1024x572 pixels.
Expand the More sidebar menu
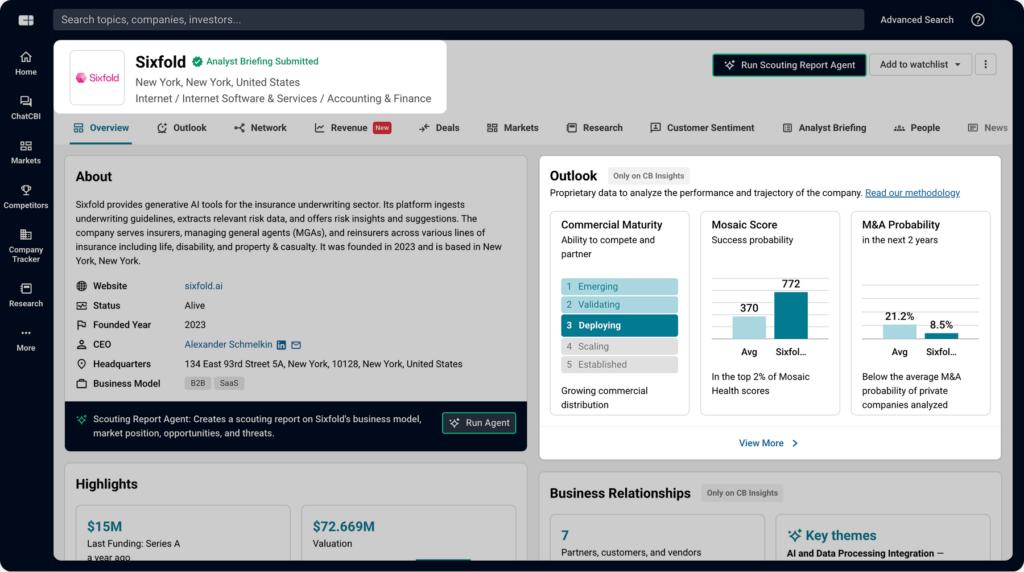(x=25, y=339)
